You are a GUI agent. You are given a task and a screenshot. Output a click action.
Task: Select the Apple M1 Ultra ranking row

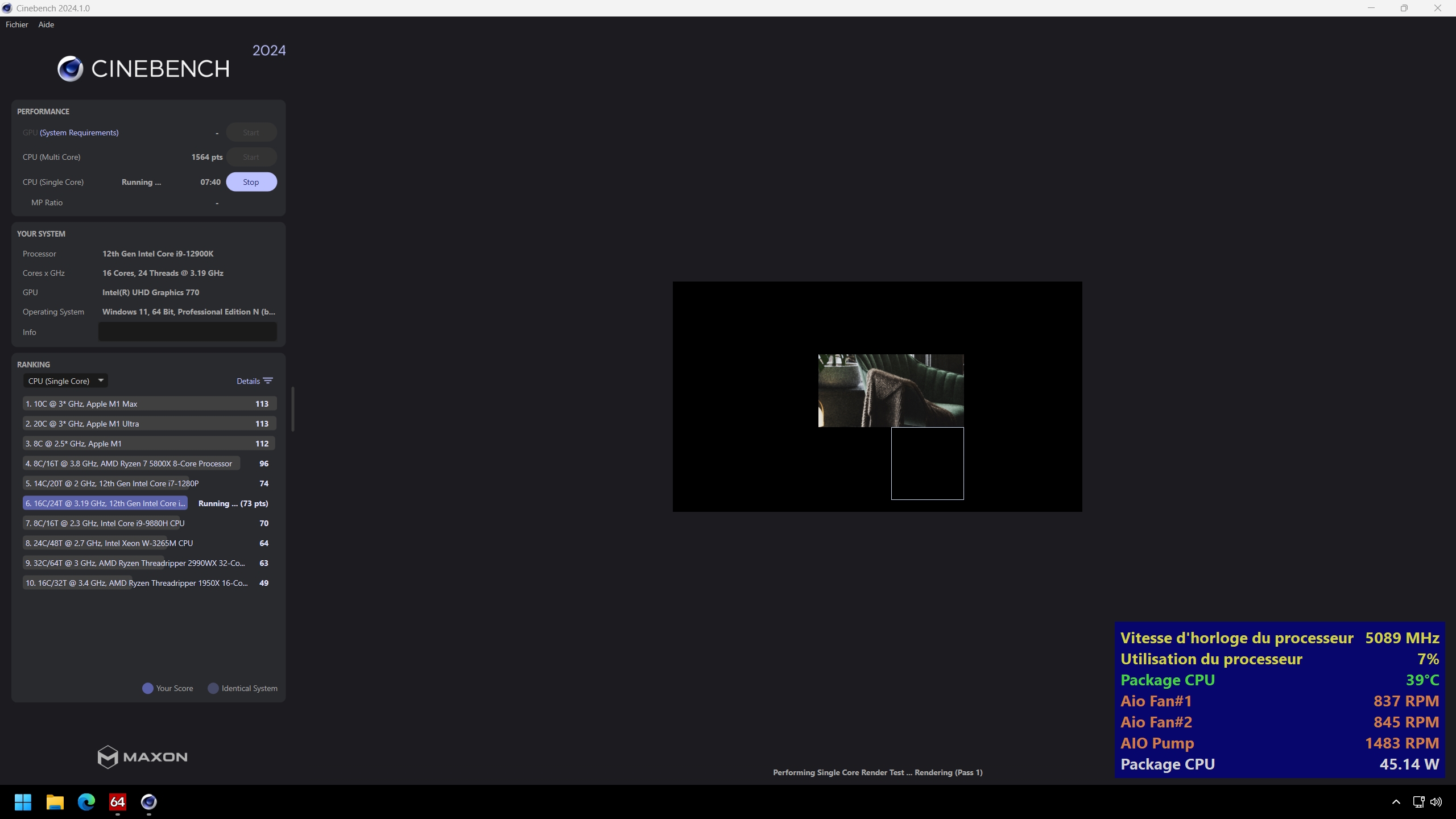coord(150,424)
